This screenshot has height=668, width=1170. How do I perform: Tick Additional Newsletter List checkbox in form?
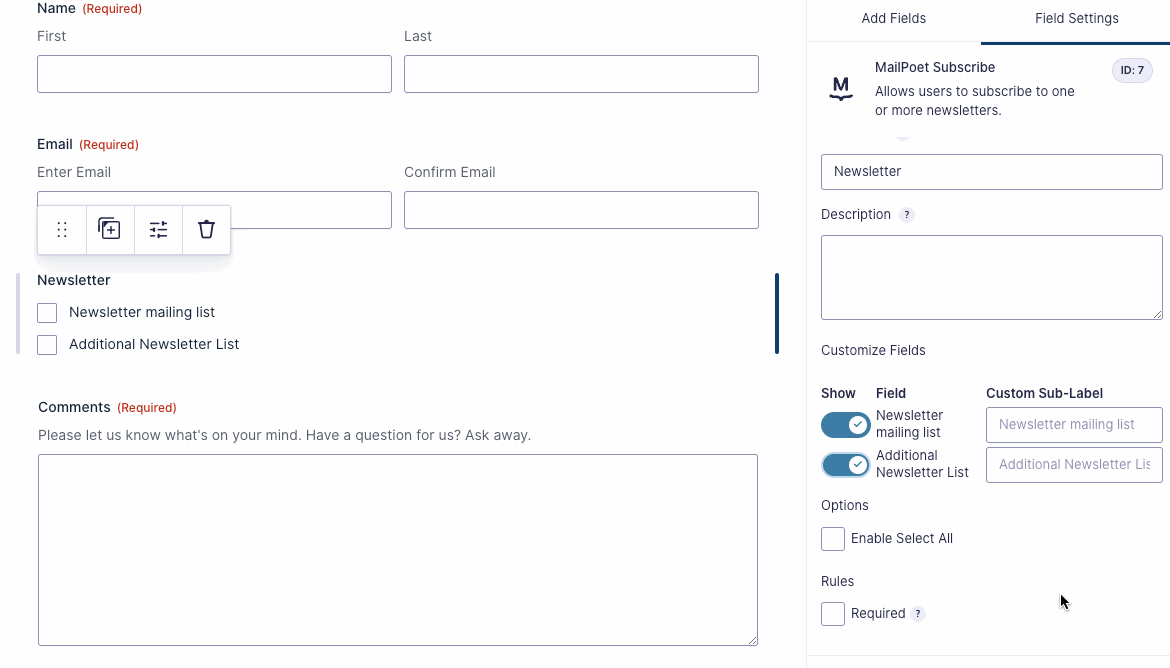47,345
